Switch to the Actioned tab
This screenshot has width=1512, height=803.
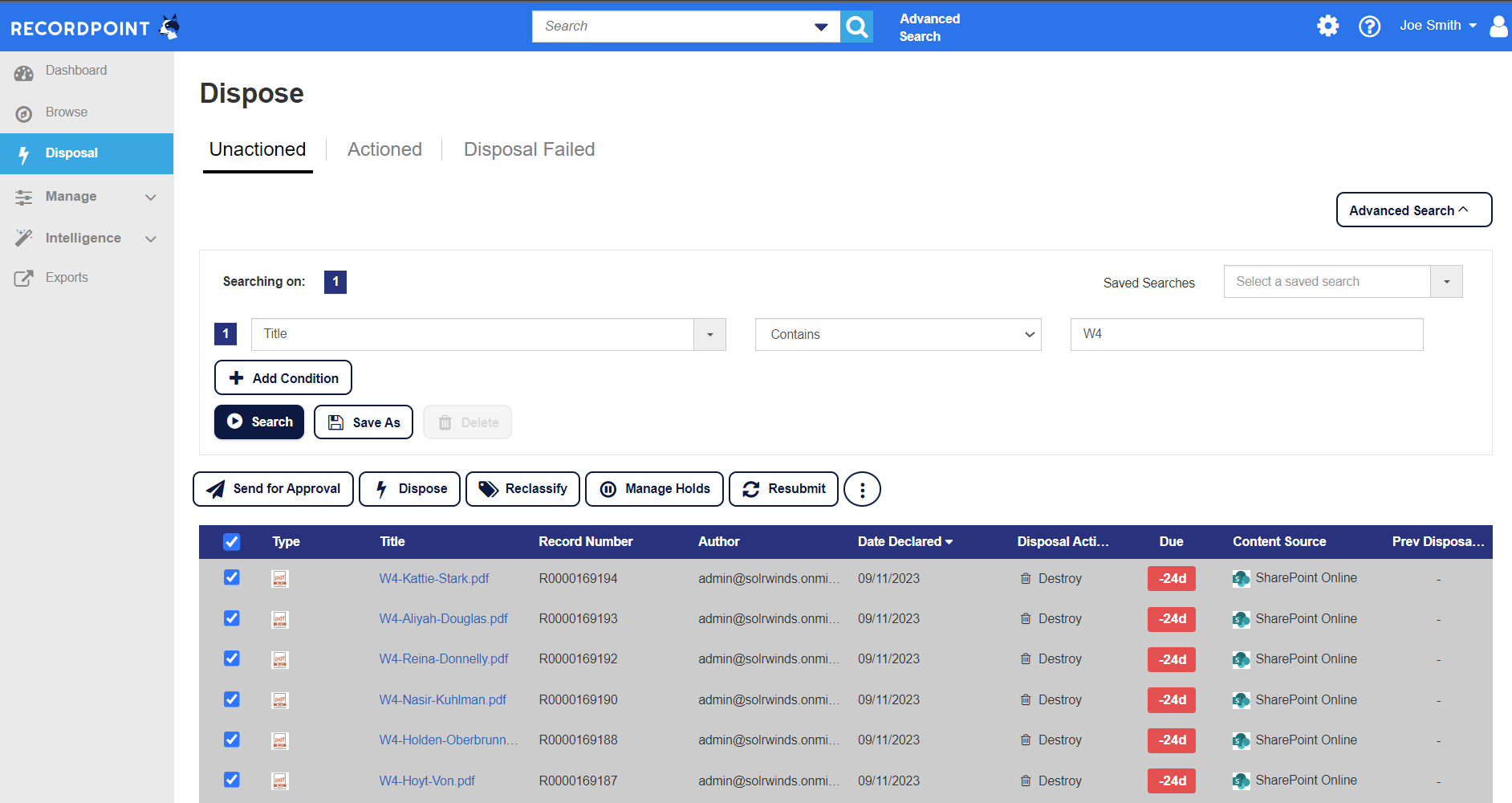[x=384, y=149]
